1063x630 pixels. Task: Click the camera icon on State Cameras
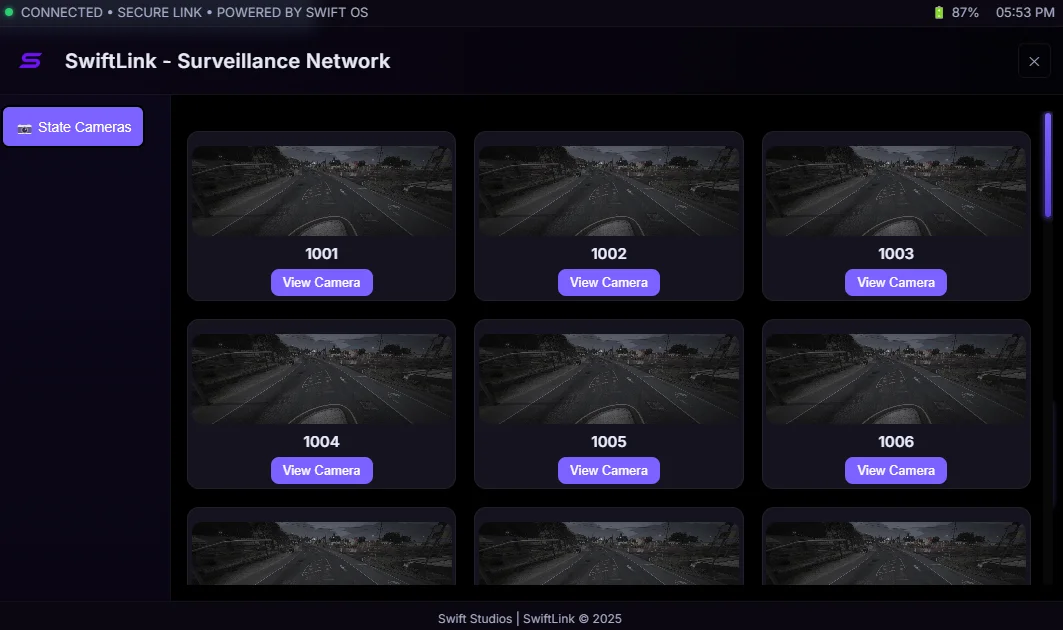click(x=25, y=128)
